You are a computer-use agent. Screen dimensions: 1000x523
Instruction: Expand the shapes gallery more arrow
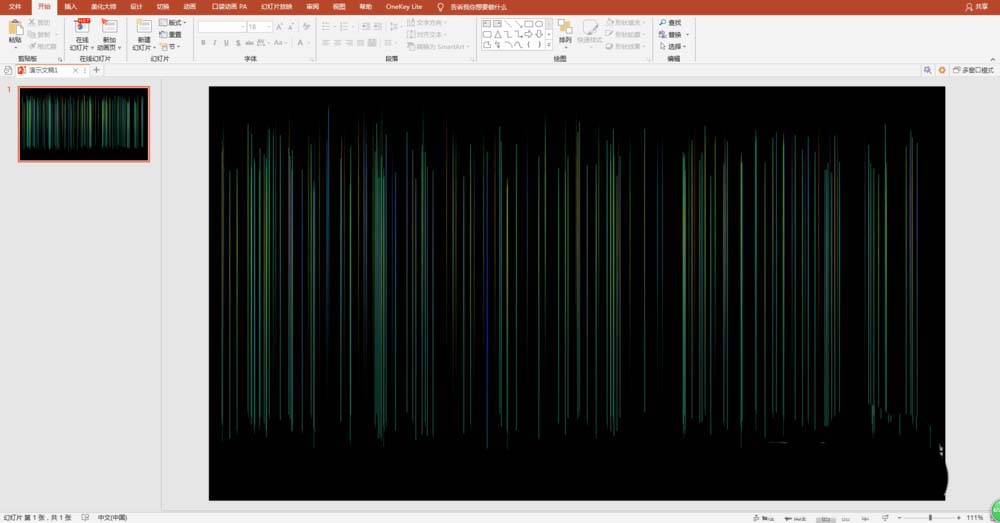(549, 45)
